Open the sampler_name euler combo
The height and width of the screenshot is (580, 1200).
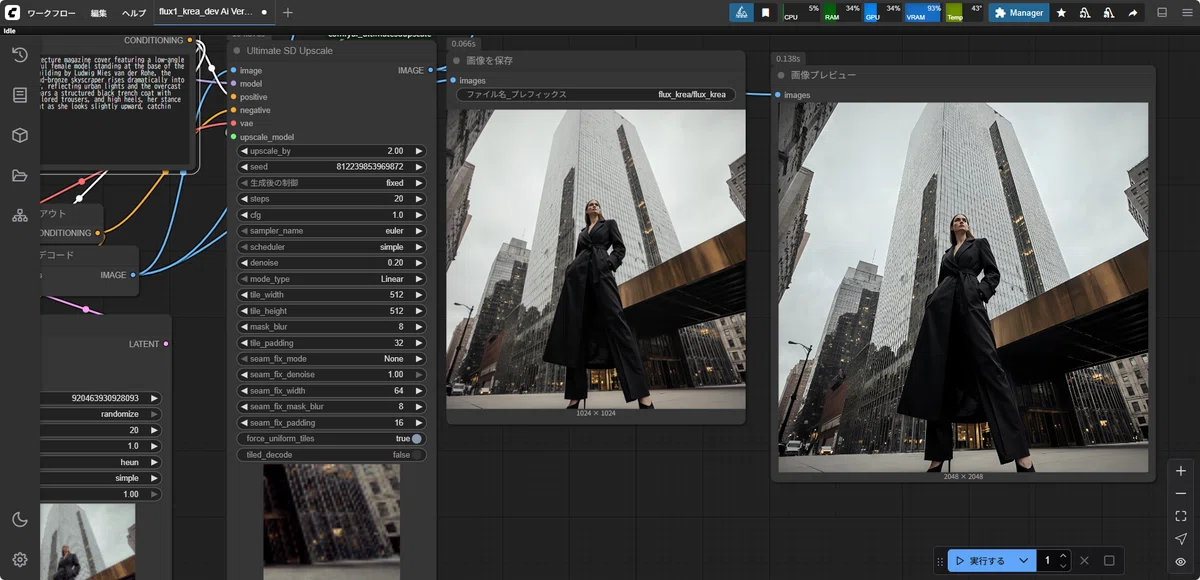pyautogui.click(x=332, y=231)
